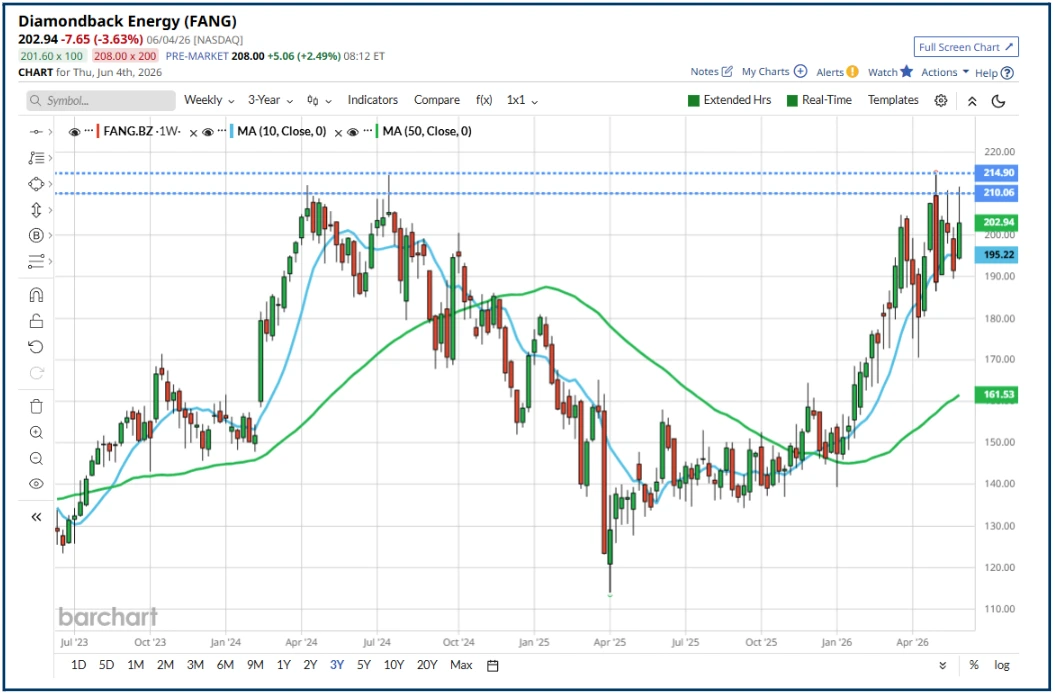Open the Fibonacci lines tool icon
This screenshot has width=1055, height=693.
(x=36, y=261)
